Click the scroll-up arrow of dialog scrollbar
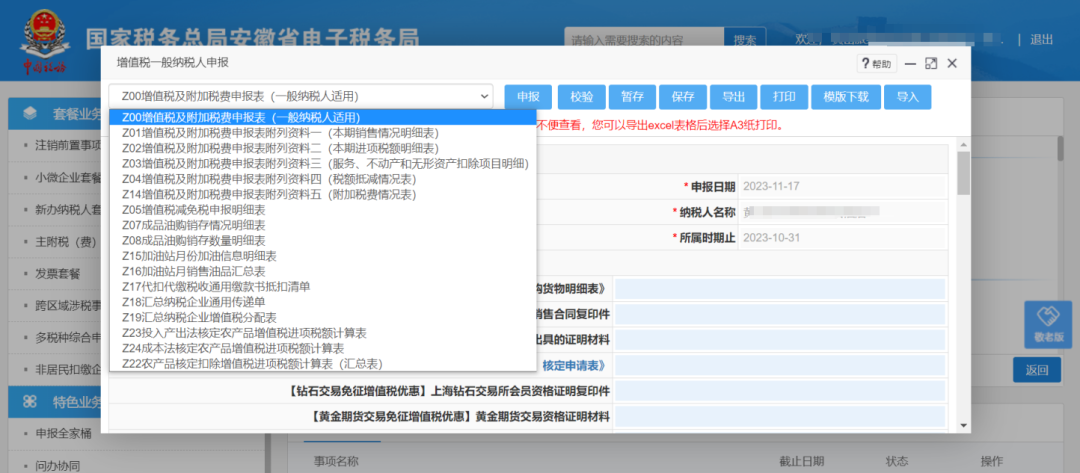This screenshot has height=473, width=1080. point(963,145)
